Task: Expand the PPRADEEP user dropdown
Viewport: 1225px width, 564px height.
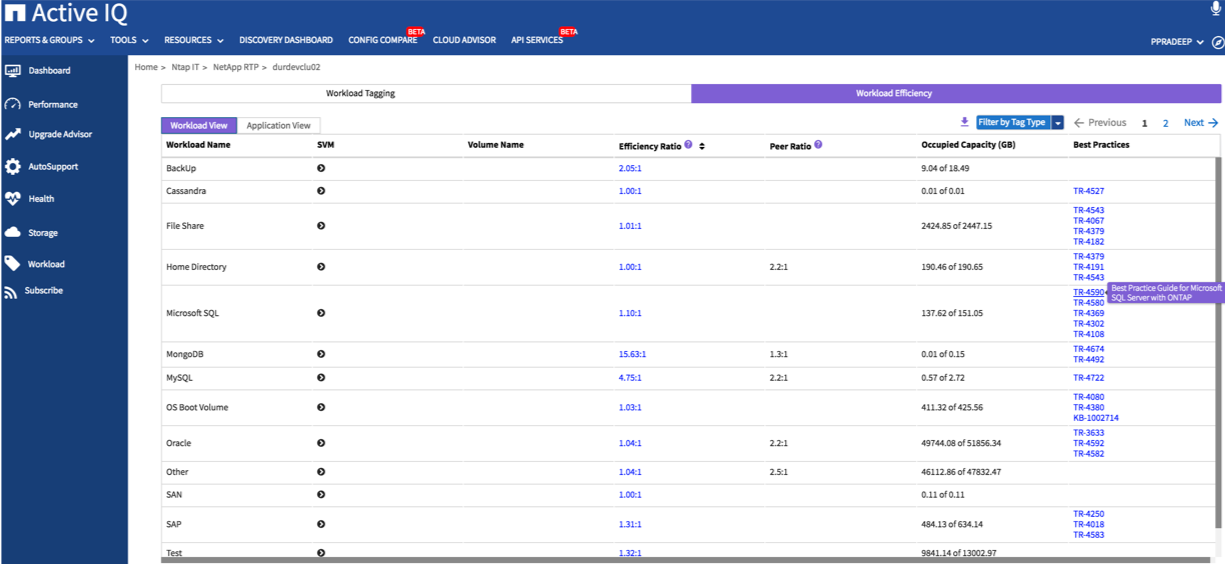Action: tap(1178, 42)
